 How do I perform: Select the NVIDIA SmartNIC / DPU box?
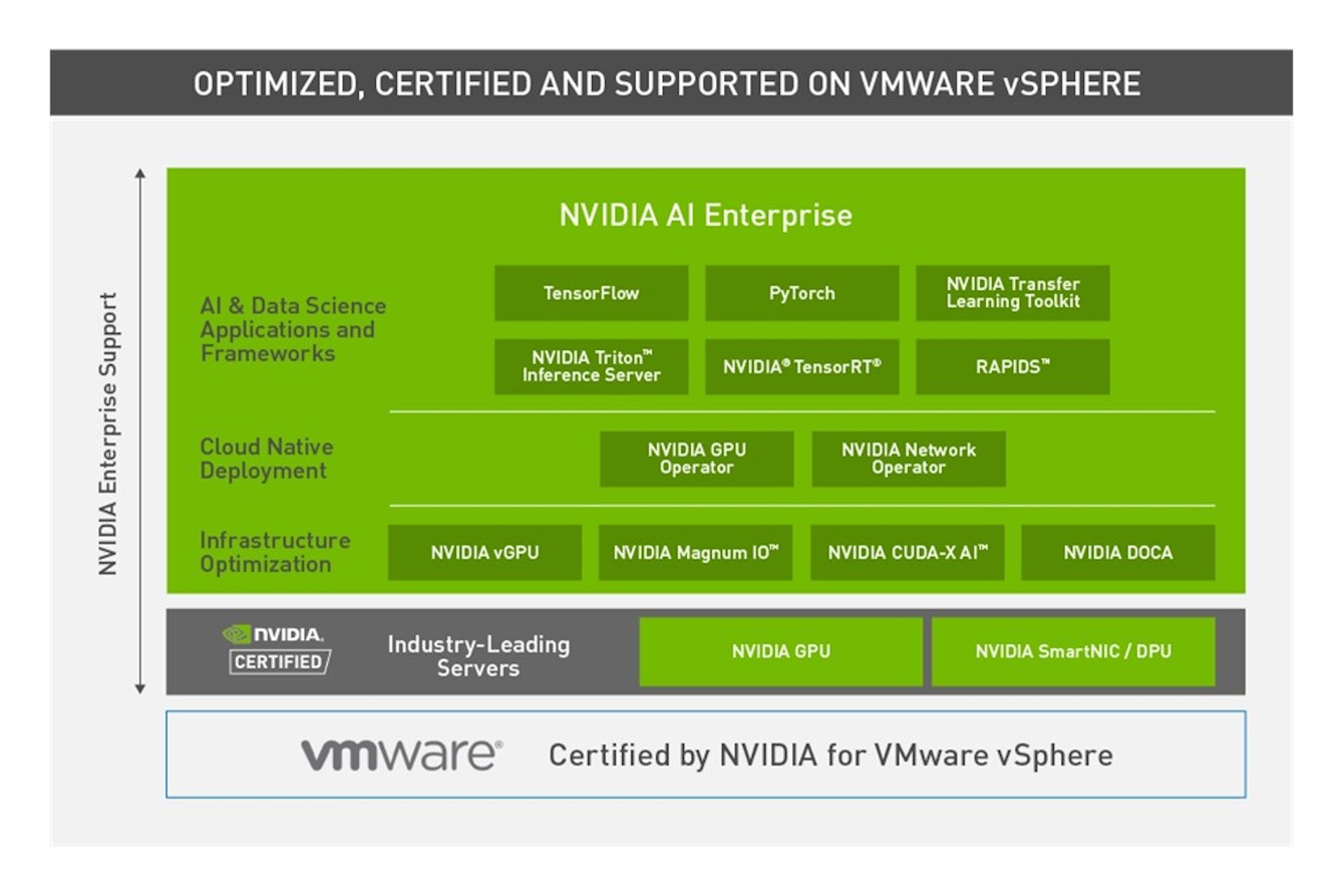click(1073, 652)
